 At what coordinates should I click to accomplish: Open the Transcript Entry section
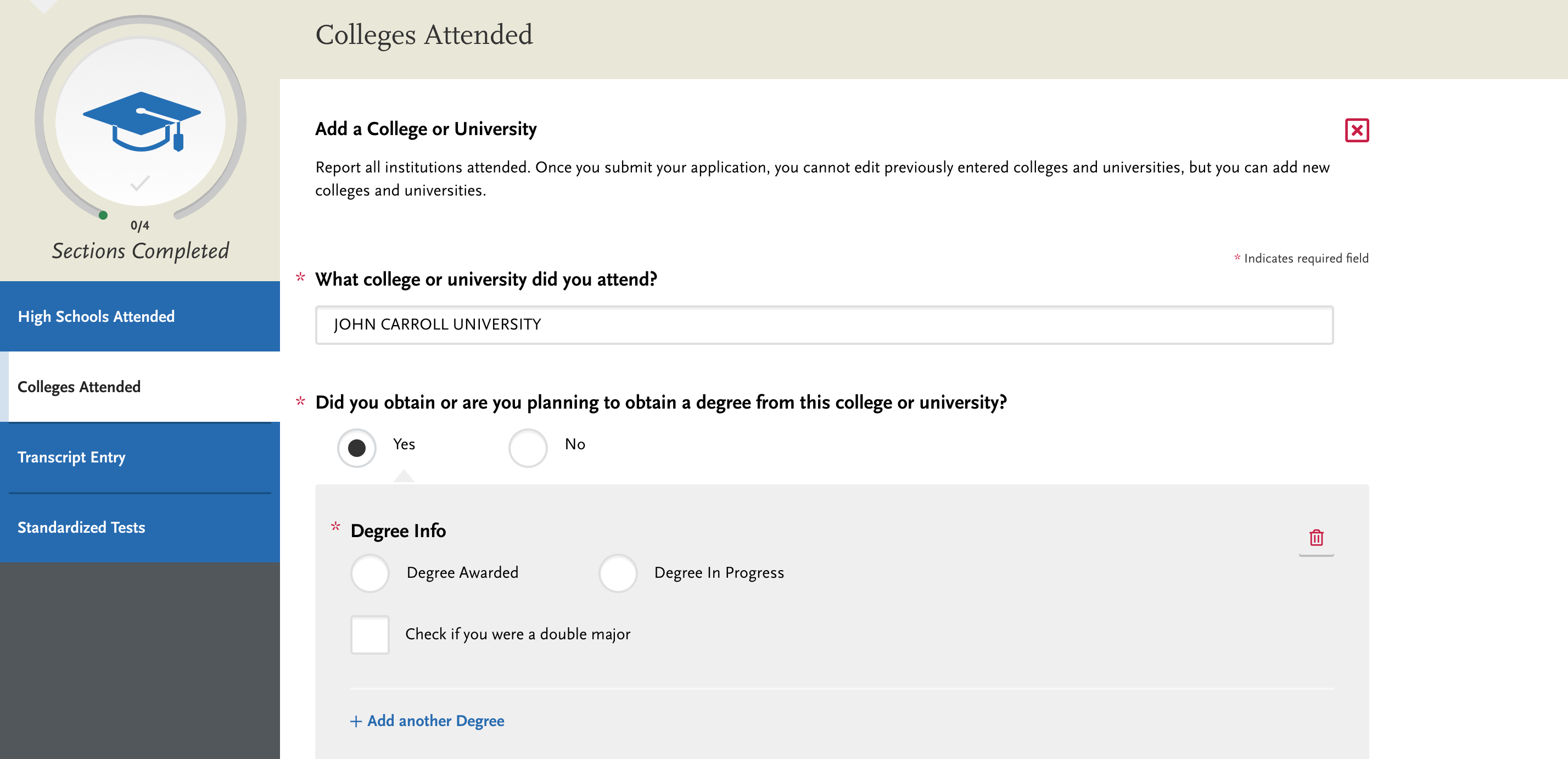click(71, 457)
